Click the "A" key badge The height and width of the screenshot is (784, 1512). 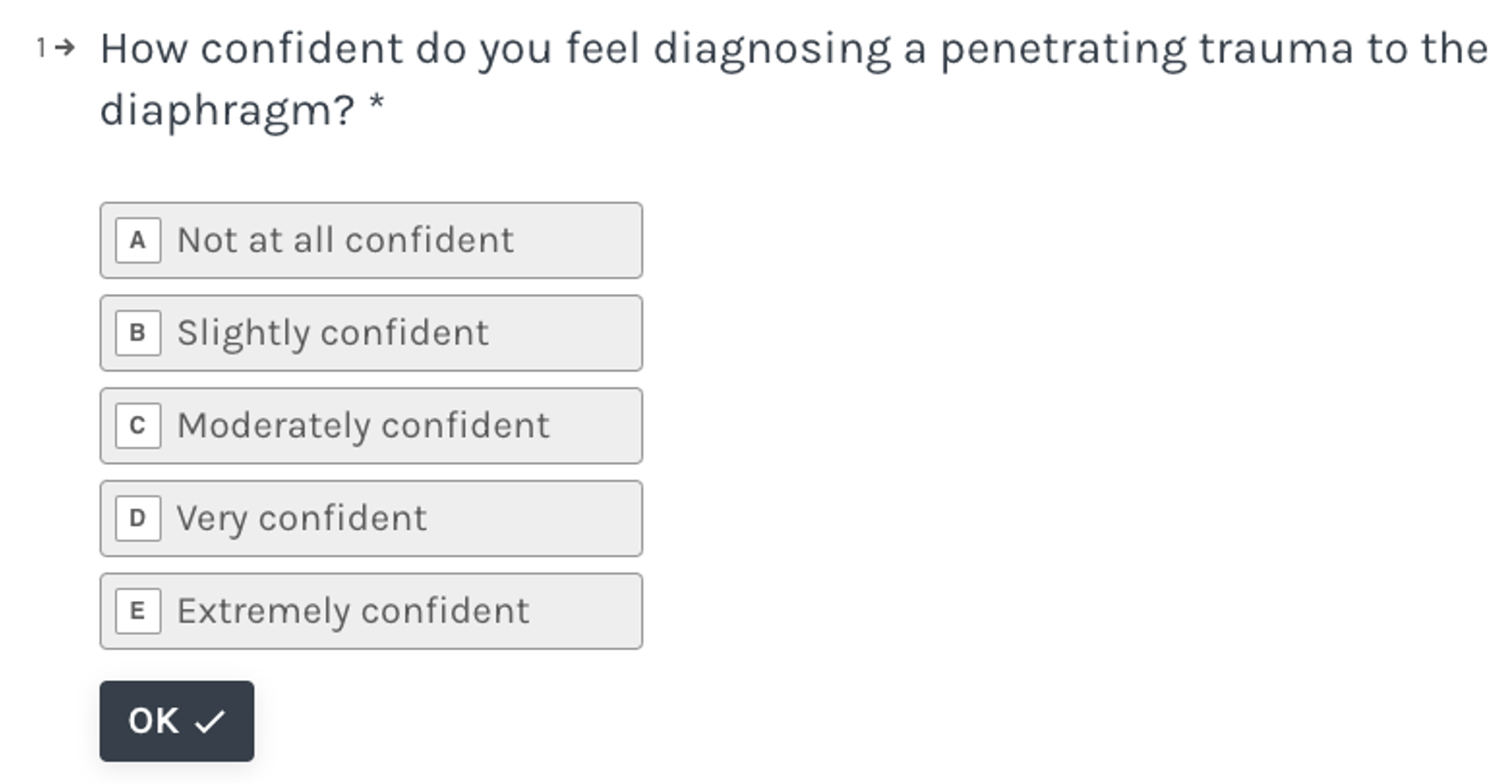(x=138, y=240)
